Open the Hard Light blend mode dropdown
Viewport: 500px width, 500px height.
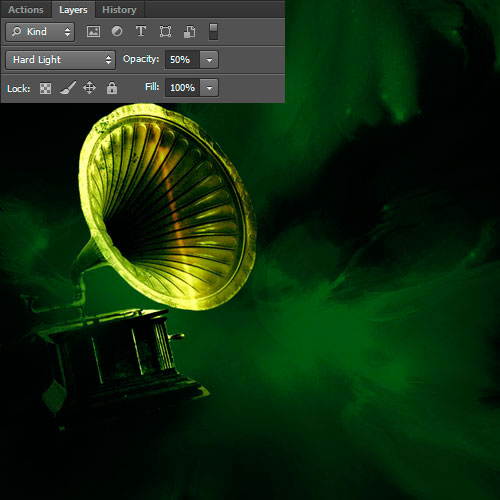tap(61, 60)
